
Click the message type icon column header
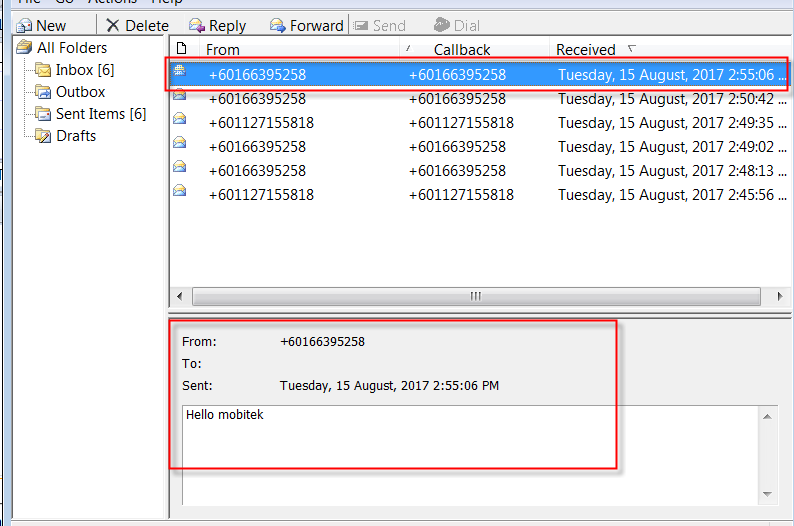(181, 49)
